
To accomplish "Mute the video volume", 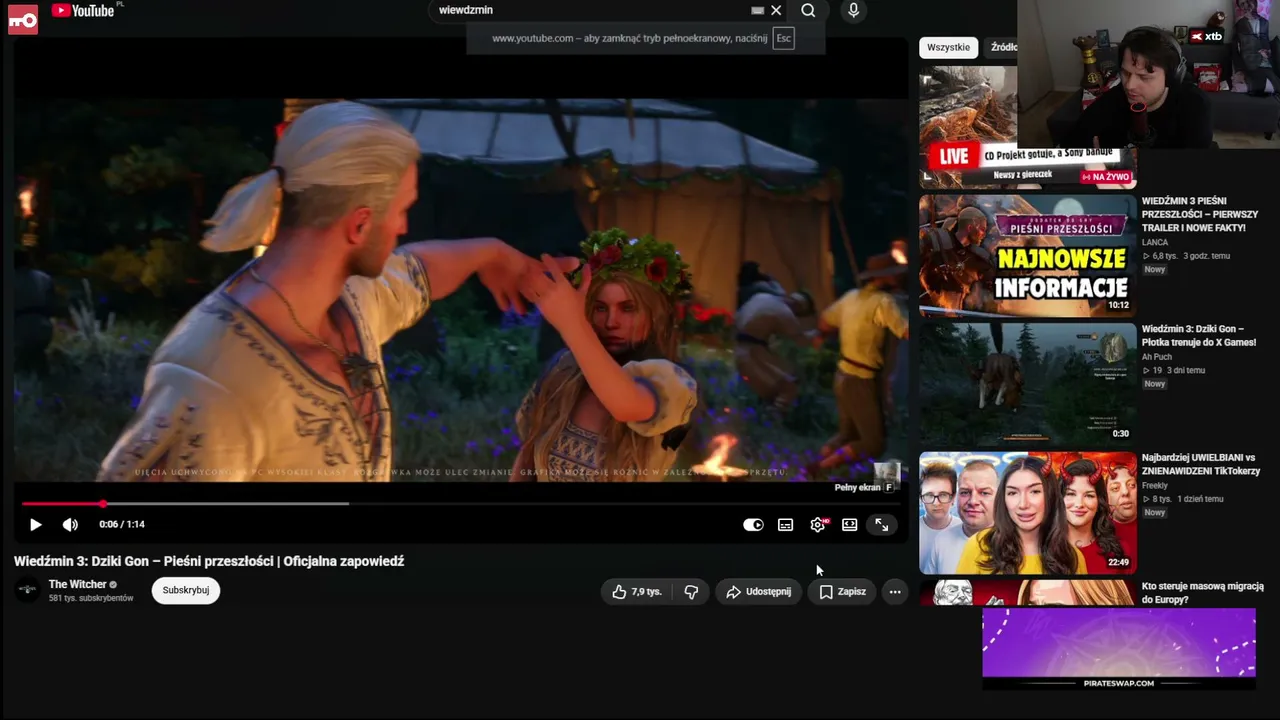I will [x=70, y=524].
